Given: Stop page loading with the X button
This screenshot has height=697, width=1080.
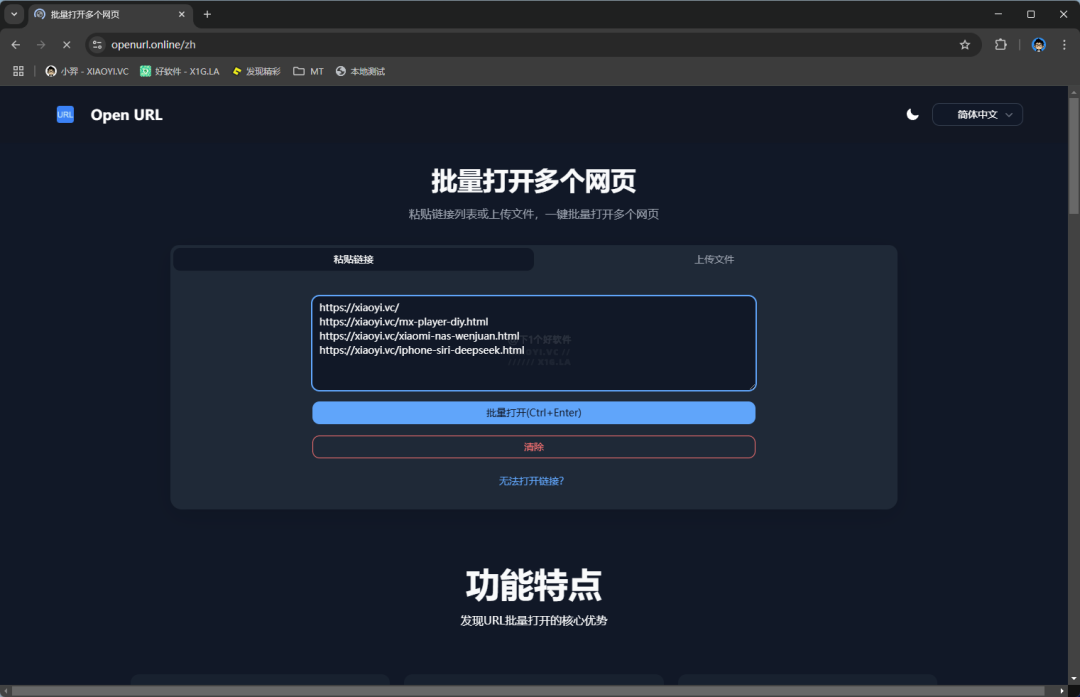Looking at the screenshot, I should click(x=67, y=45).
